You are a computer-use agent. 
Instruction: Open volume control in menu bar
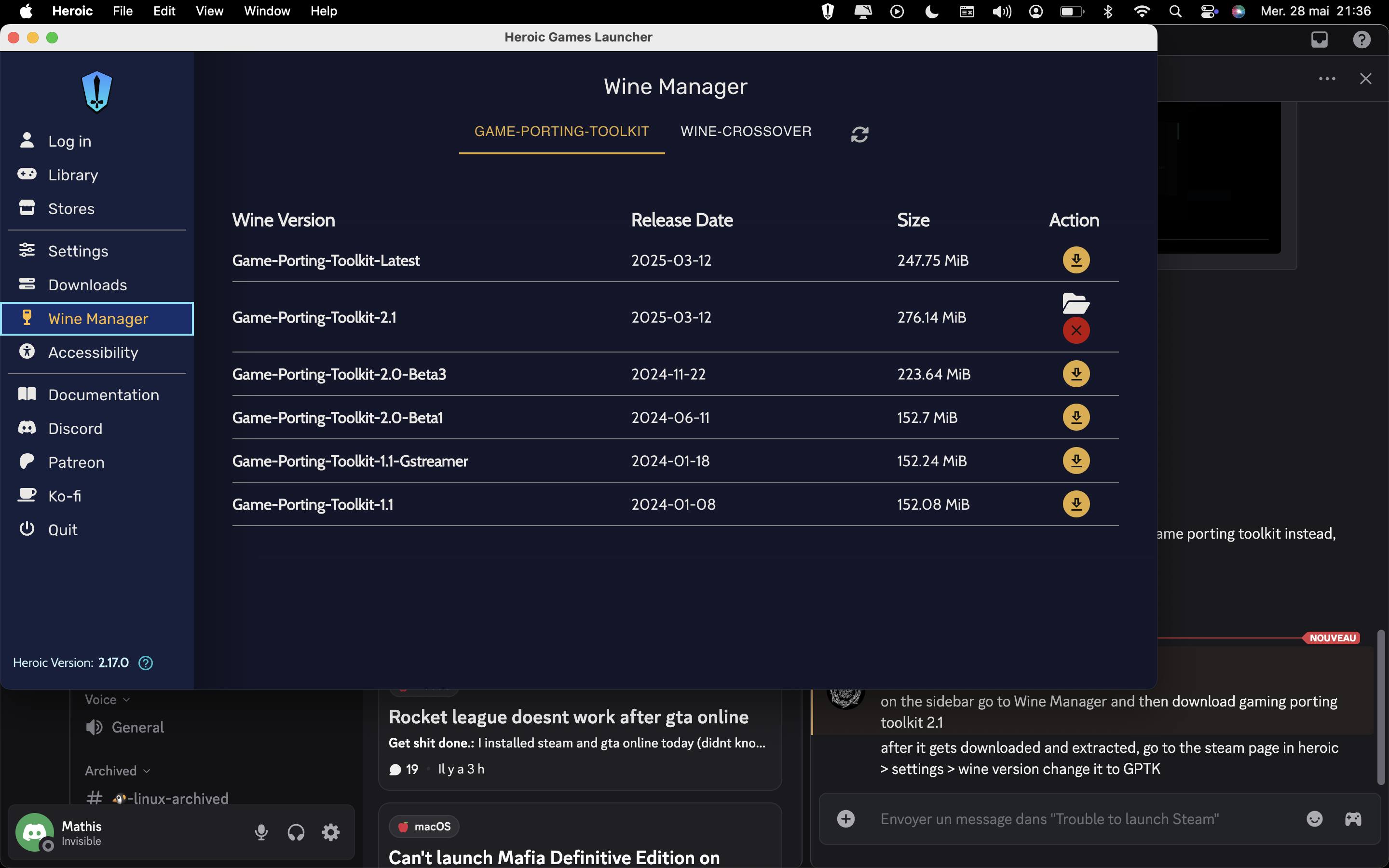pos(1002,12)
